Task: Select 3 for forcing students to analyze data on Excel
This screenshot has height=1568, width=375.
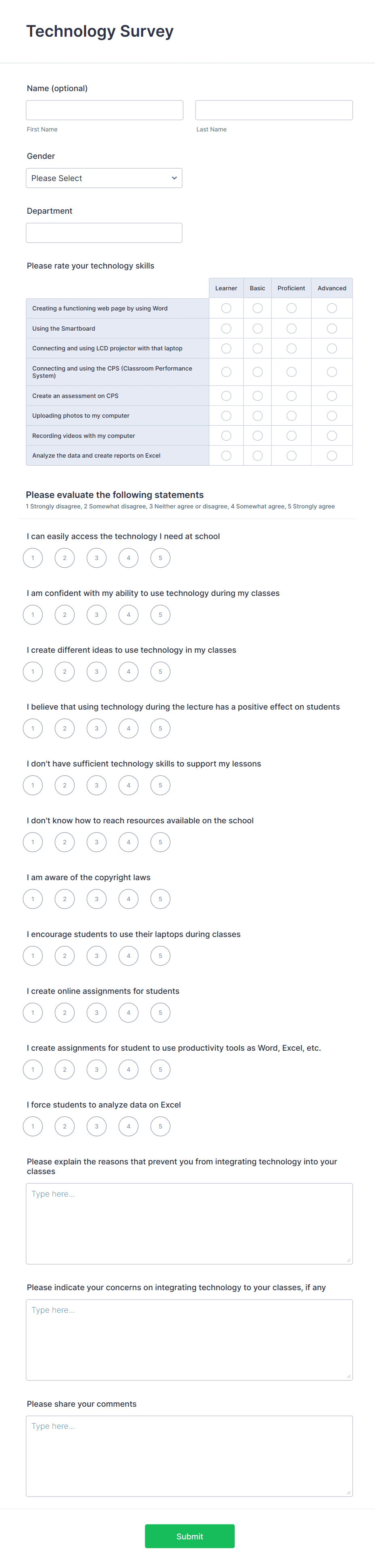Action: pos(96,1126)
